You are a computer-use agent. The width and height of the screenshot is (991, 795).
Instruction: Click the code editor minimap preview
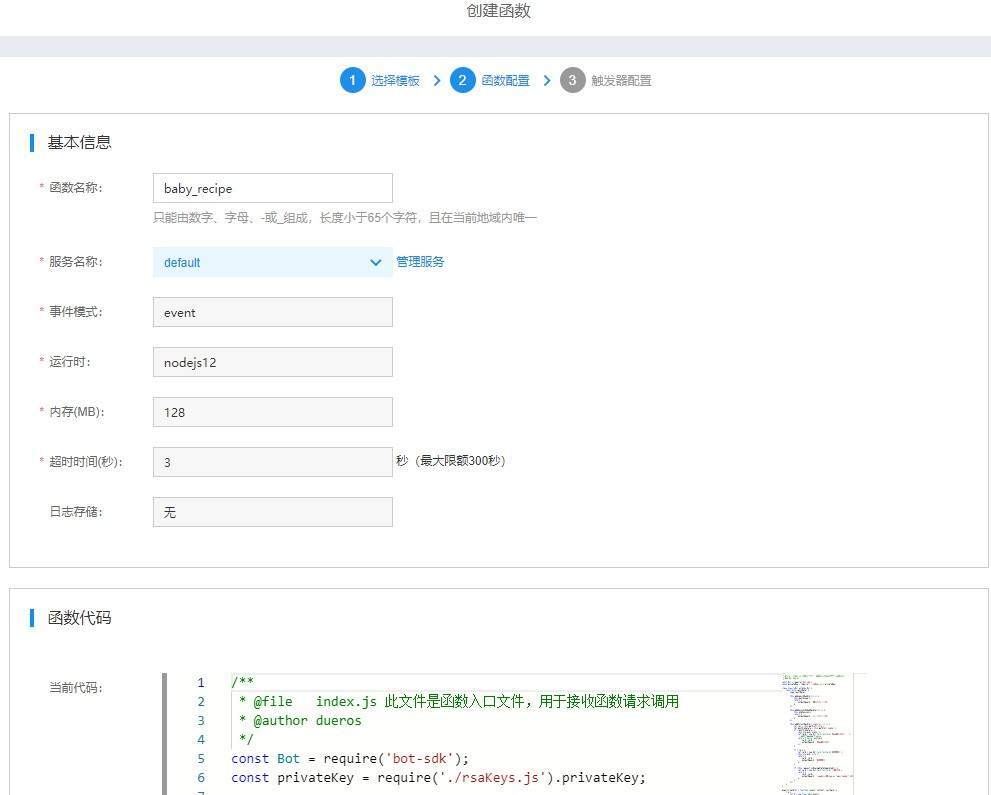pyautogui.click(x=818, y=730)
